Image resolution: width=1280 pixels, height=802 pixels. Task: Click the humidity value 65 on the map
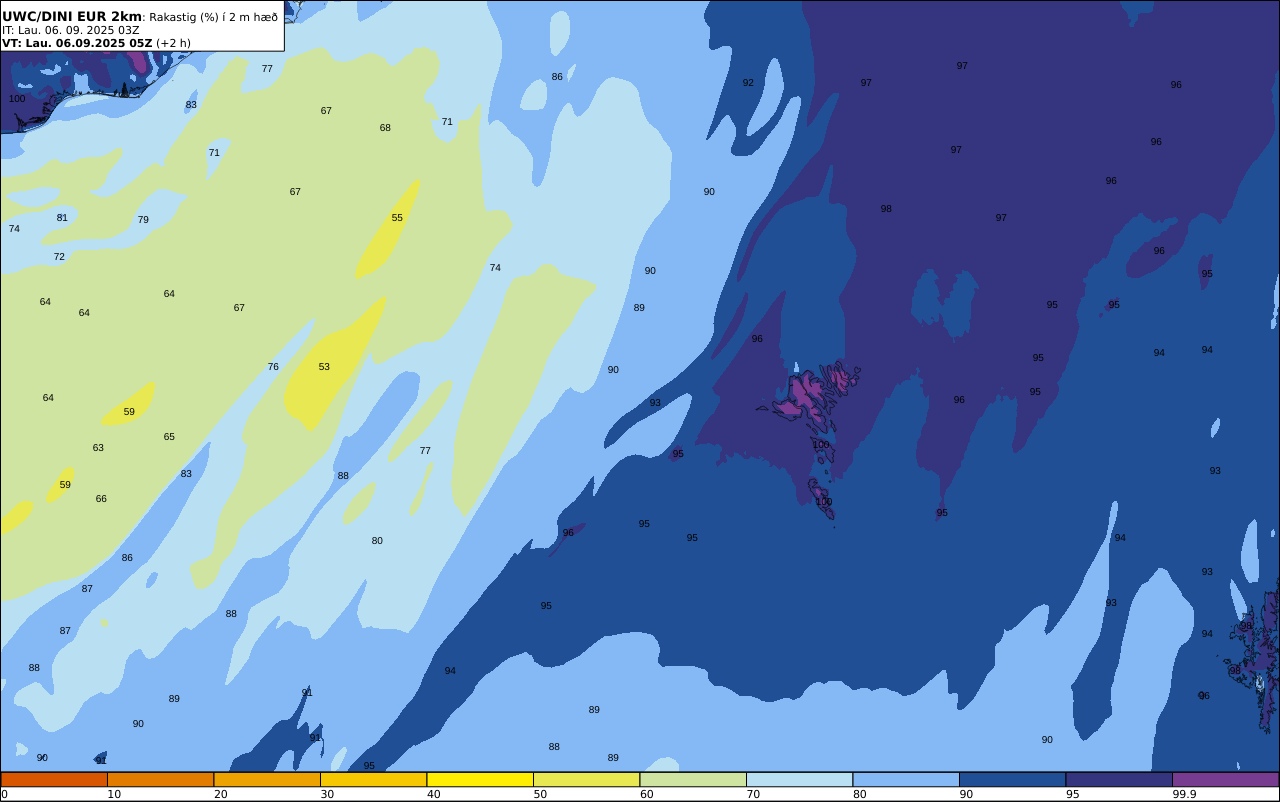(x=169, y=437)
